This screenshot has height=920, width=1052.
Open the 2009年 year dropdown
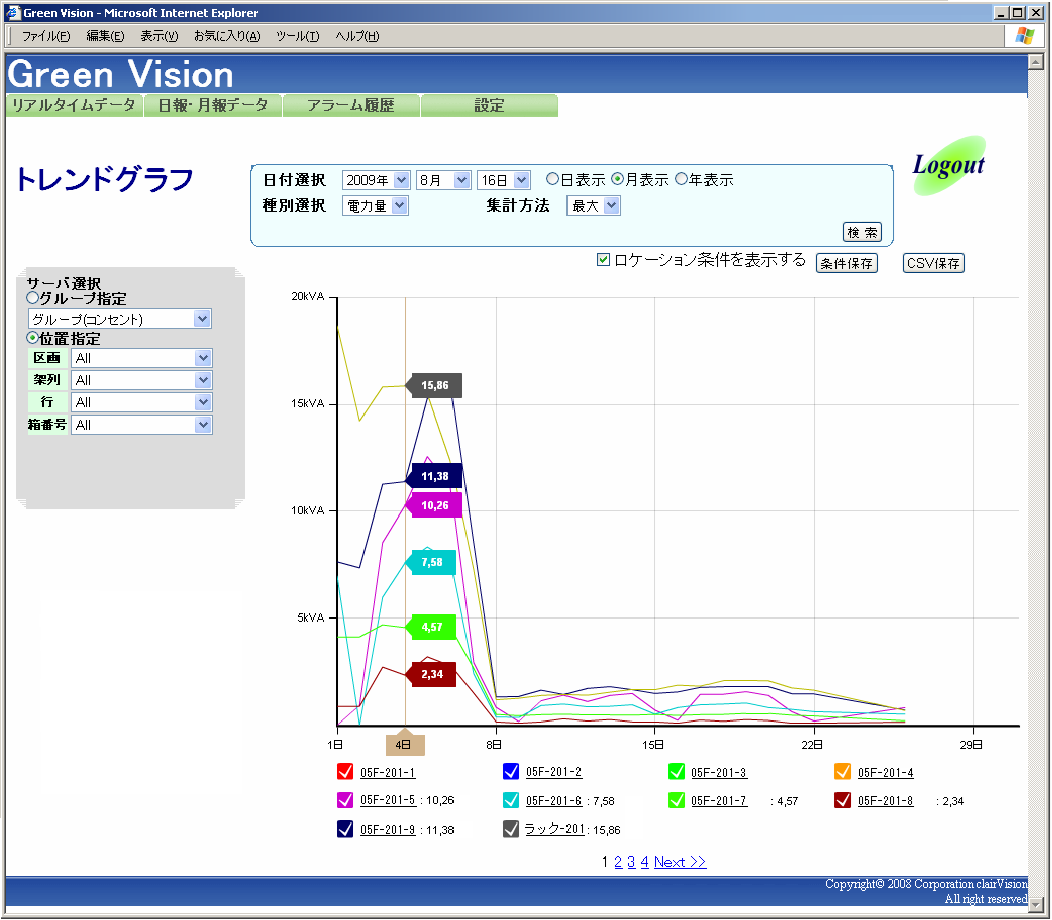376,180
